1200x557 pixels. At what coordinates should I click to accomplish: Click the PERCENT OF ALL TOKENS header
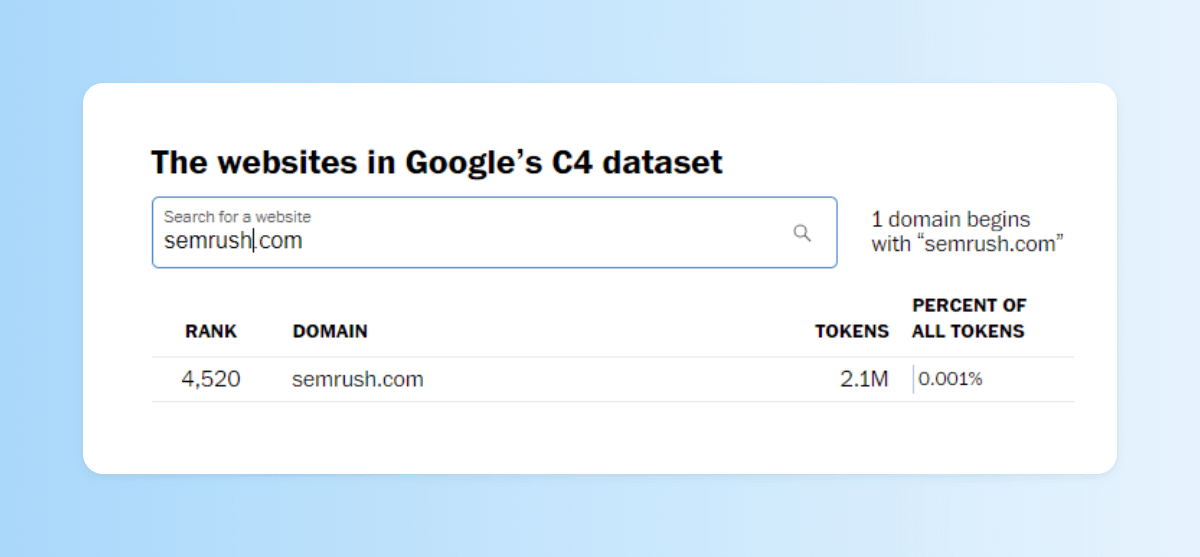[969, 318]
